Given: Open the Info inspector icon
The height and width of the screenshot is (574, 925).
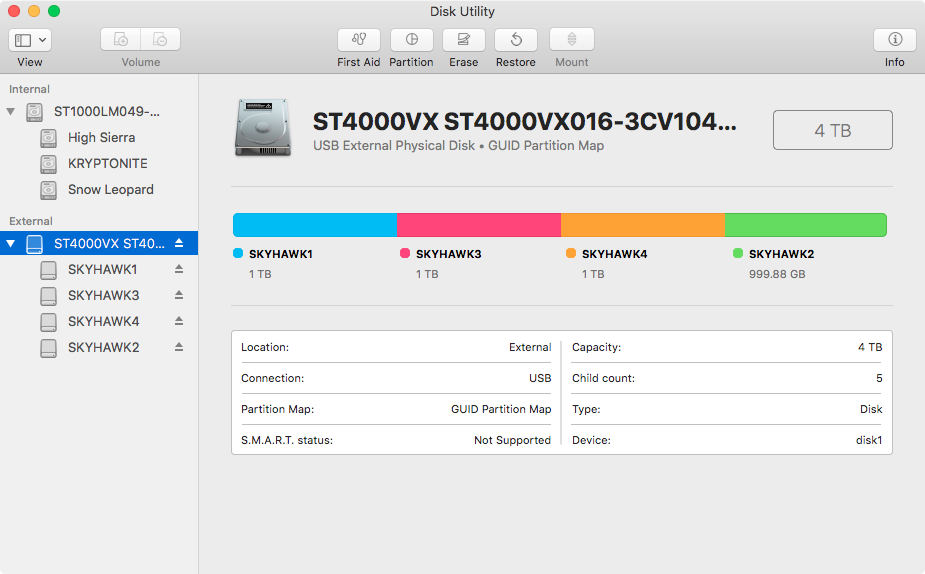Looking at the screenshot, I should [x=895, y=40].
